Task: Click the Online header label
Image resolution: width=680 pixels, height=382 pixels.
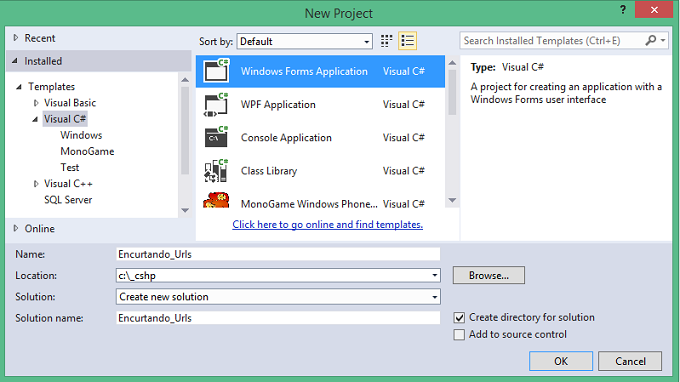Action: tap(39, 229)
